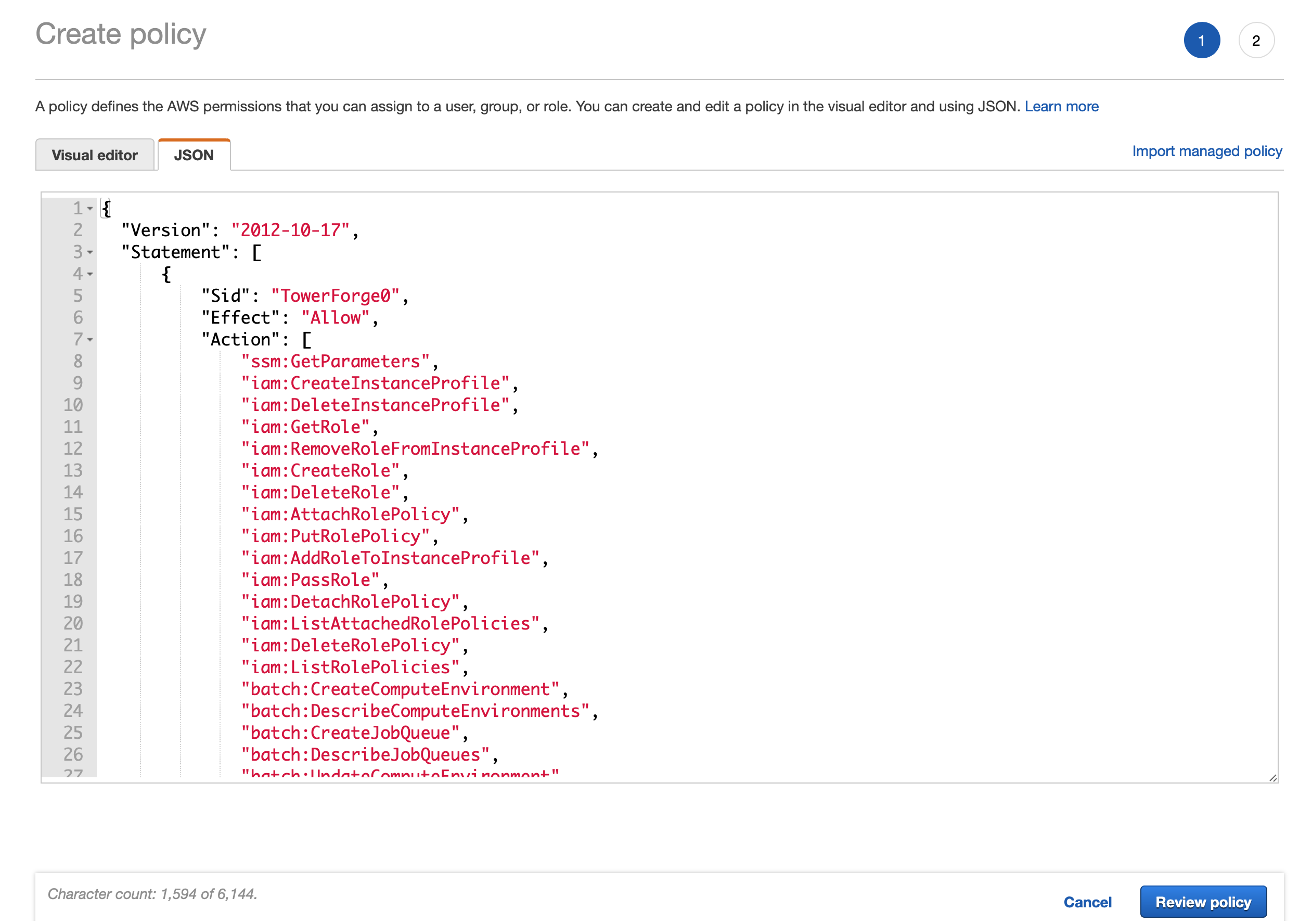Viewport: 1312px width, 924px height.
Task: Collapse the statement object on line 4
Action: [x=89, y=274]
